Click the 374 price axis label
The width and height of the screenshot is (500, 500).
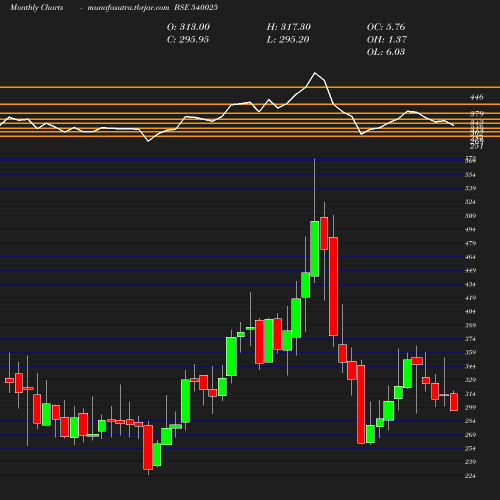pyautogui.click(x=470, y=339)
